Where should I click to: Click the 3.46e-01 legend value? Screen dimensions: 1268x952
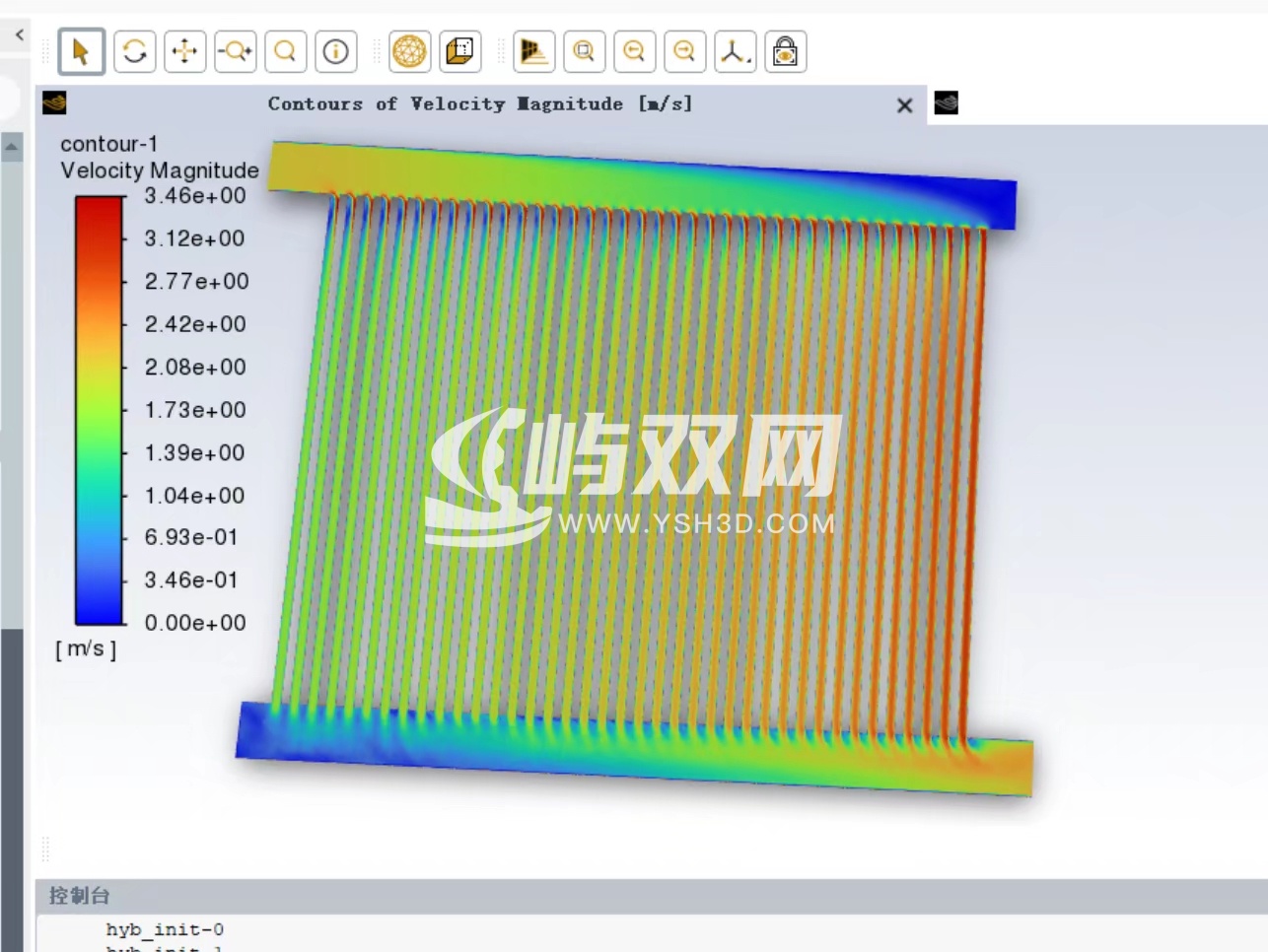coord(191,579)
